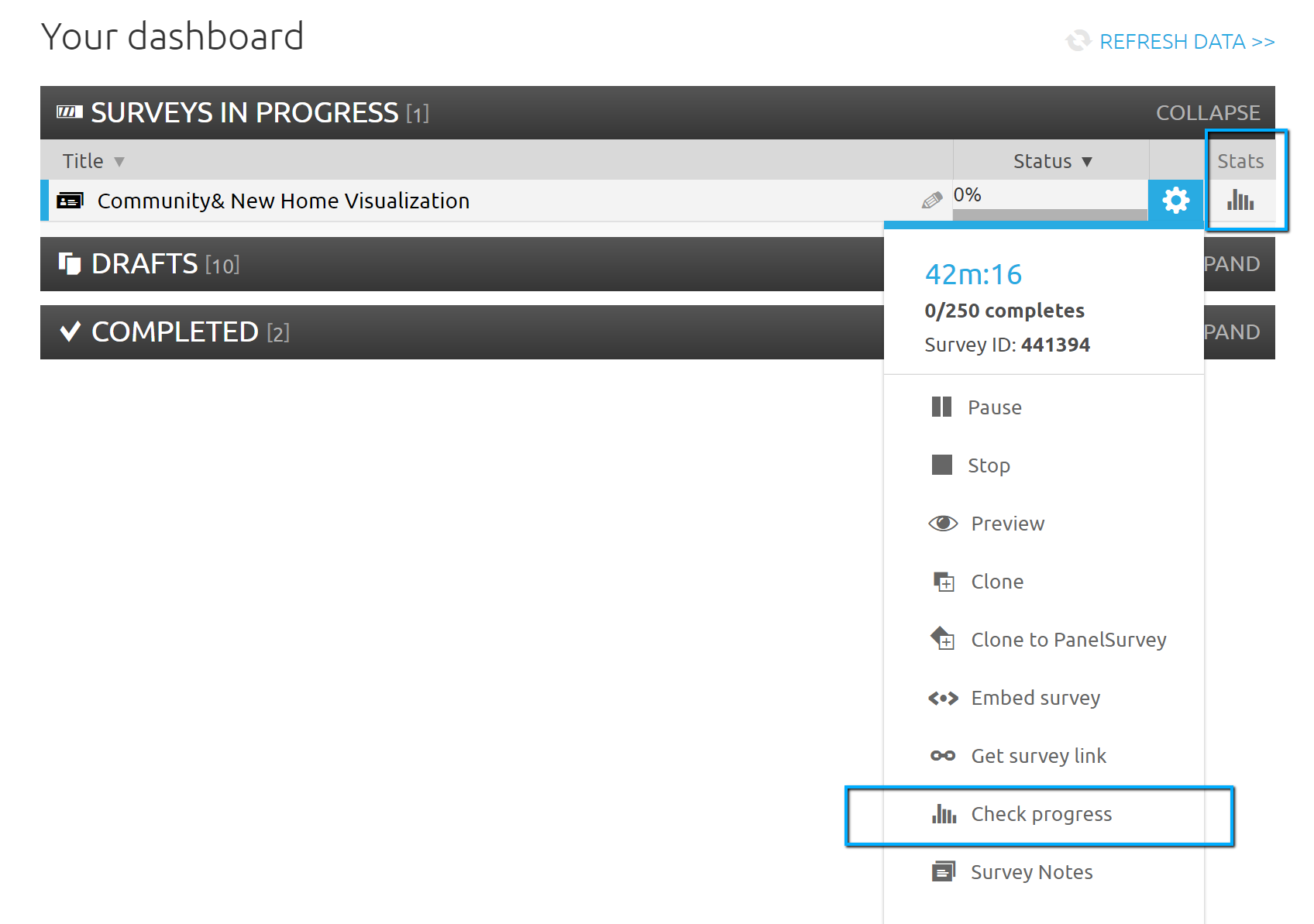Open the Stats bar chart icon
The width and height of the screenshot is (1314, 924).
[1240, 201]
